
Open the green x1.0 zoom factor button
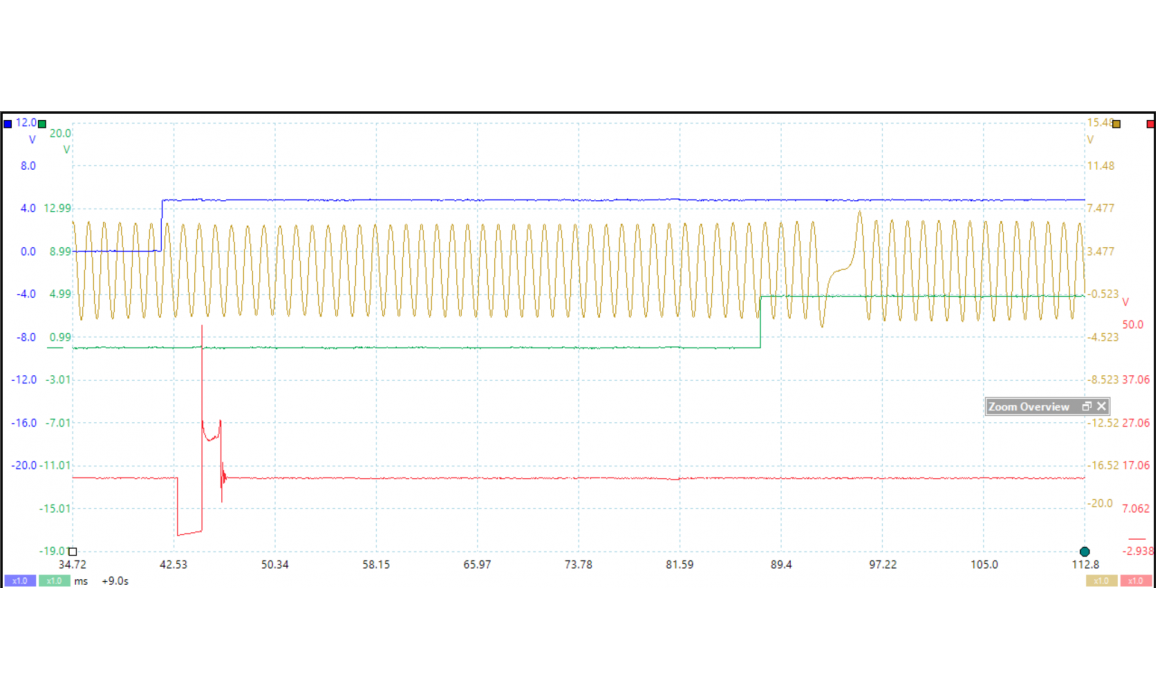[x=54, y=581]
